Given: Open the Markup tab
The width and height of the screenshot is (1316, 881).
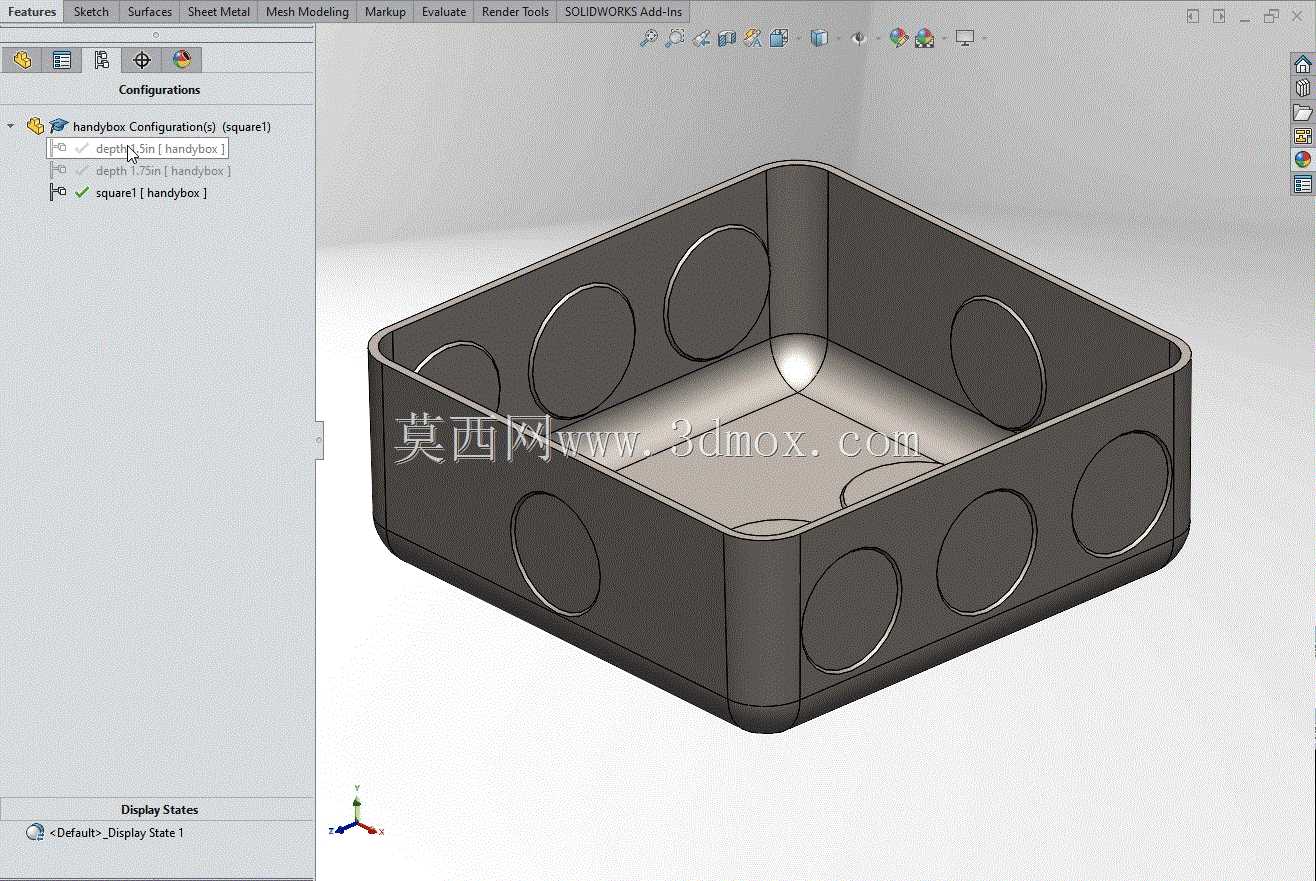Looking at the screenshot, I should pyautogui.click(x=385, y=12).
